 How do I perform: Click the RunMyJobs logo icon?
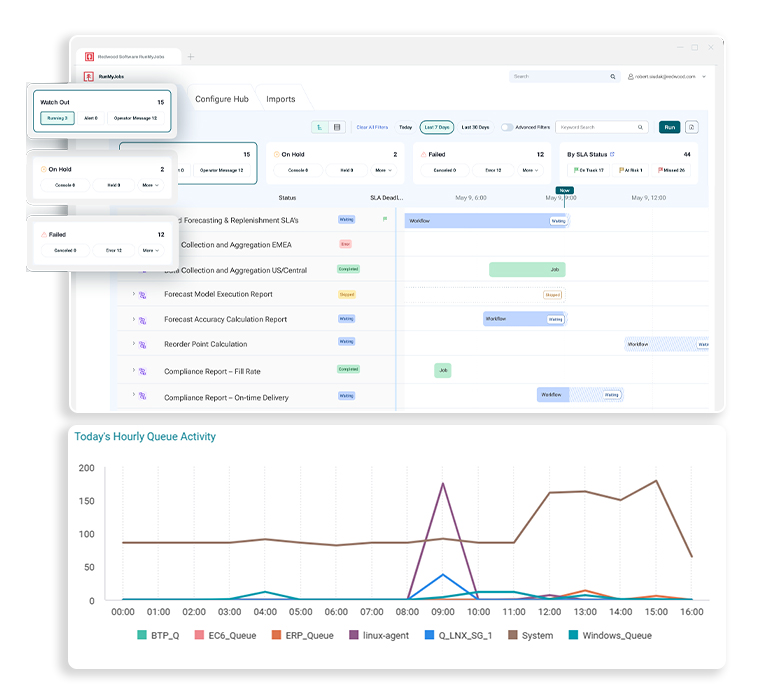tap(89, 77)
